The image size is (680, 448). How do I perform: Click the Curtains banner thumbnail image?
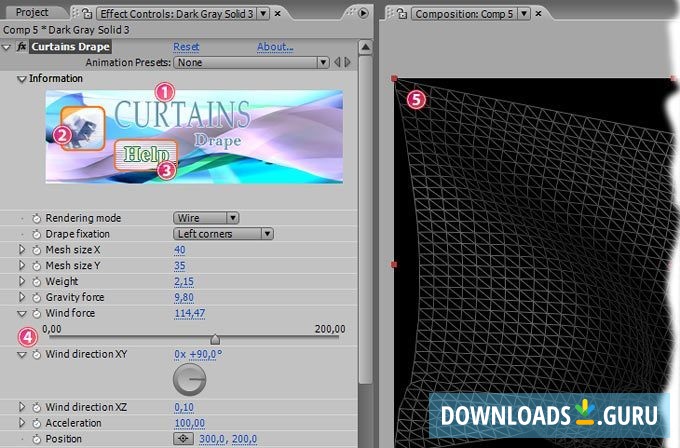[194, 137]
